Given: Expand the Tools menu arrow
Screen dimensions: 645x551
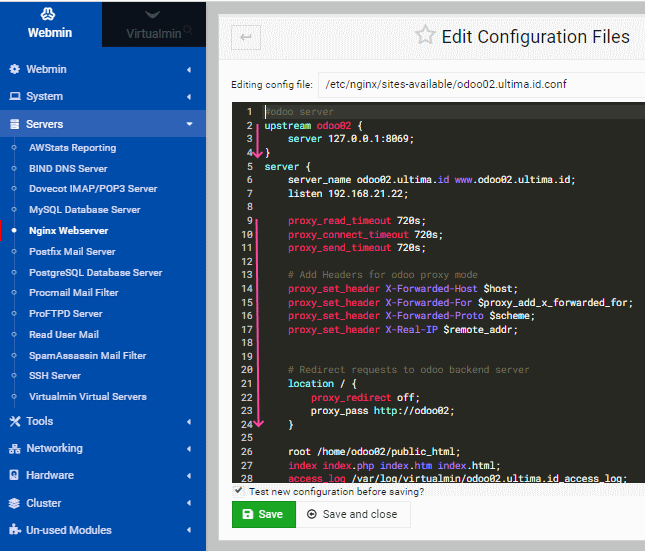Looking at the screenshot, I should click(189, 422).
